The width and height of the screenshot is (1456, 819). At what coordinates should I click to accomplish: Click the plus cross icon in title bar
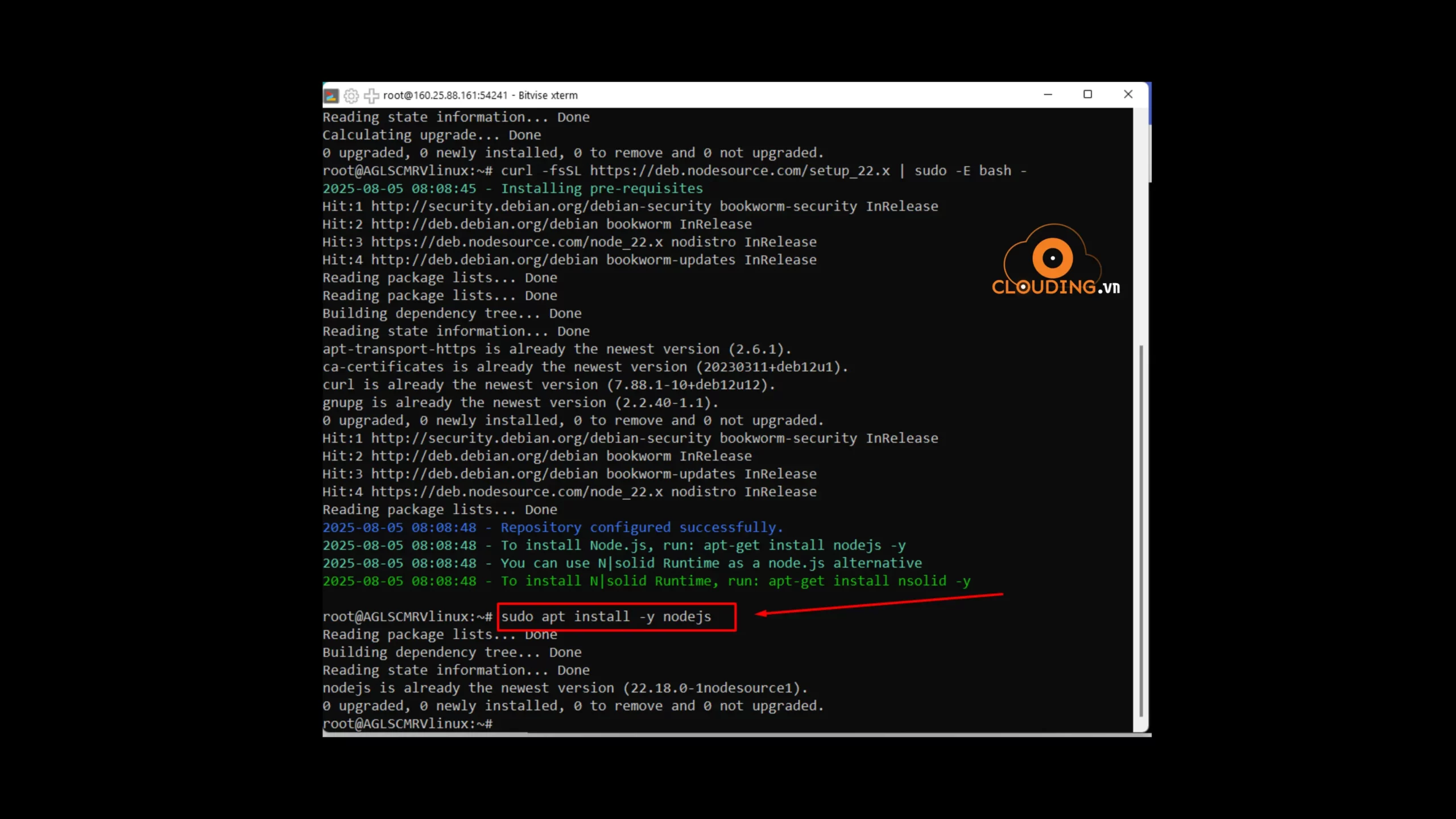pos(371,96)
